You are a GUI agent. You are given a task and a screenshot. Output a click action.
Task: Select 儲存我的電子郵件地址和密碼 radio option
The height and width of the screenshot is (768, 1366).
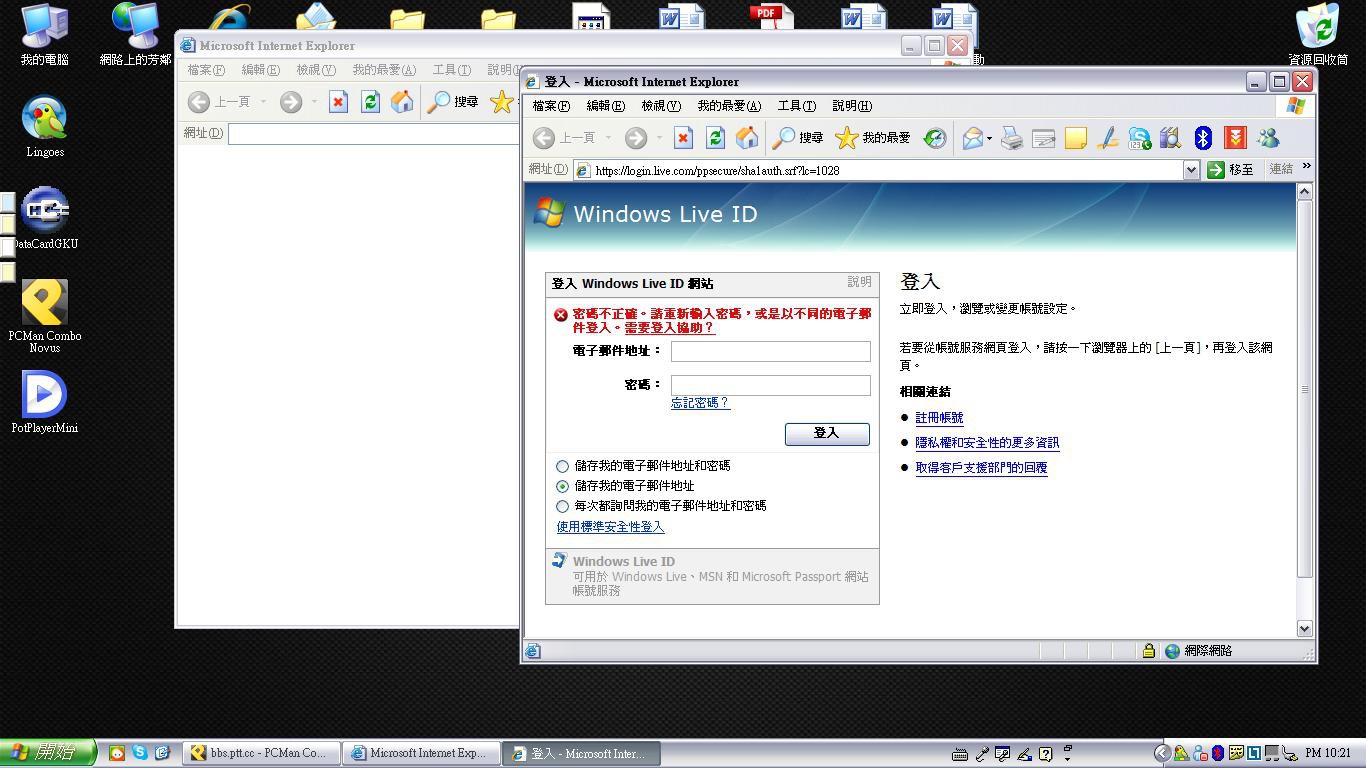pos(562,466)
